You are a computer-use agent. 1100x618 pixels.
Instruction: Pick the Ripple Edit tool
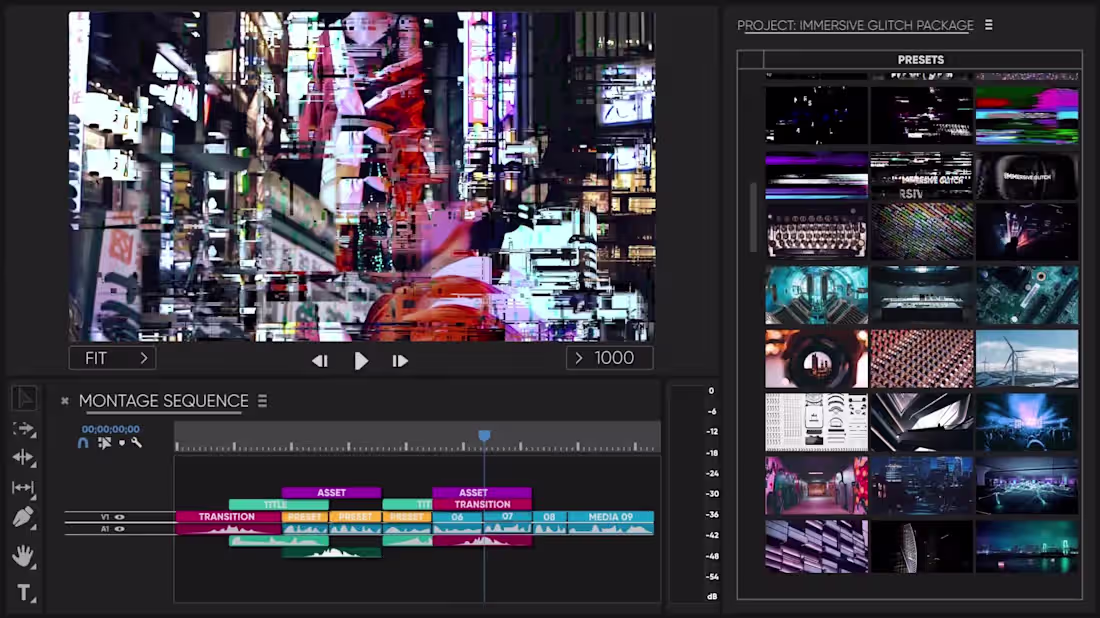[22, 457]
